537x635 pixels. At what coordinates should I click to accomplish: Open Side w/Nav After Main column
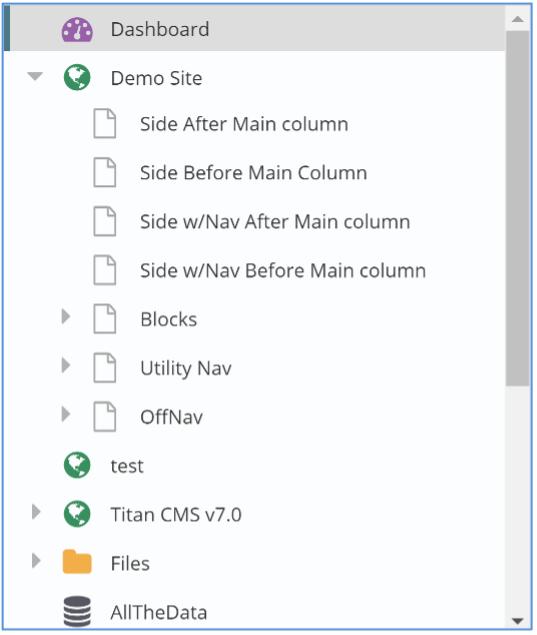click(x=275, y=222)
